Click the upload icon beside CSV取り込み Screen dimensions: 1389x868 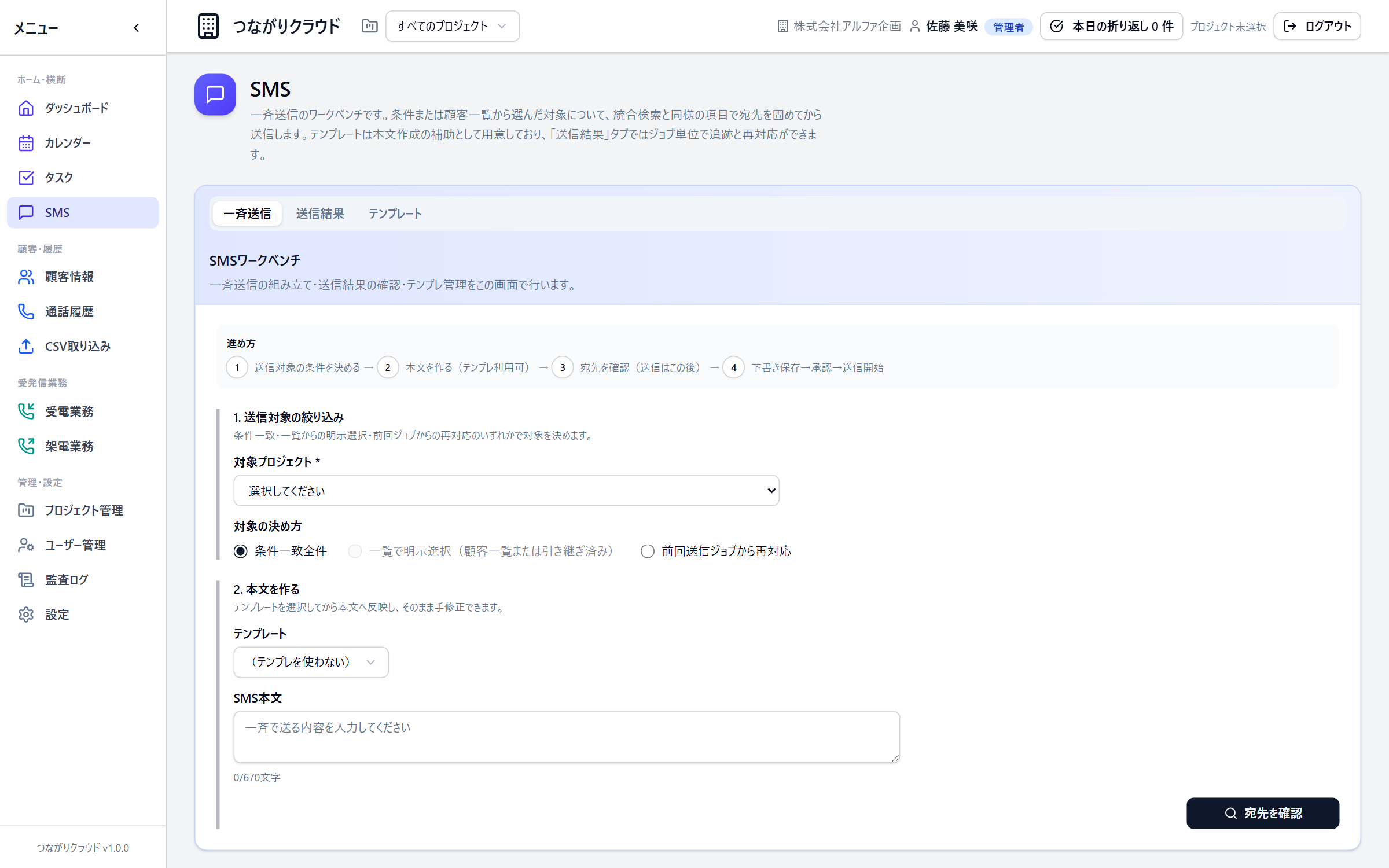[x=26, y=347]
